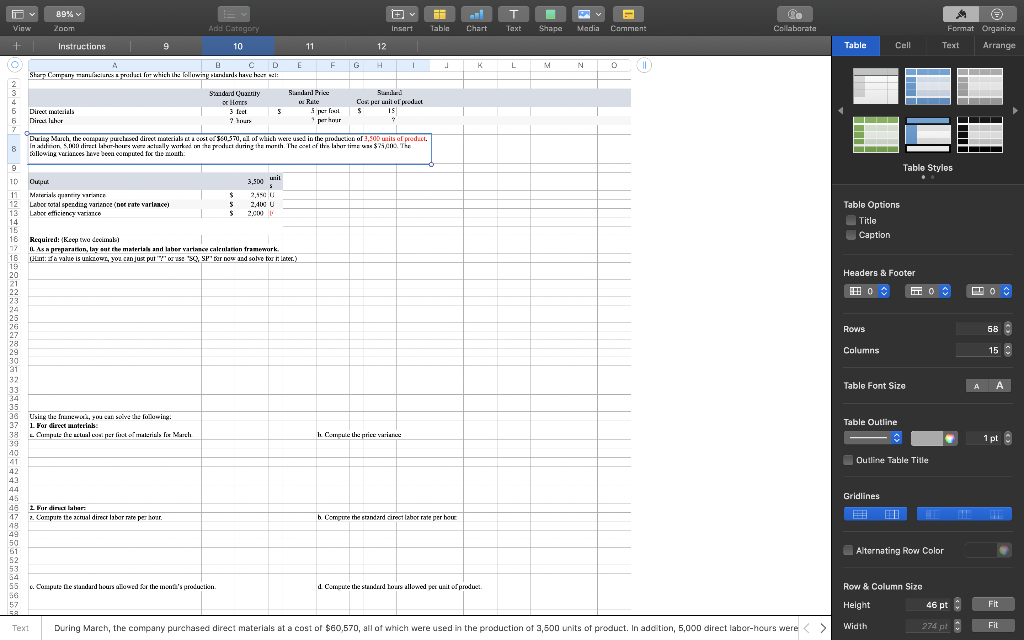Click Fit to adjust row Height
1024x640 pixels.
(x=992, y=605)
